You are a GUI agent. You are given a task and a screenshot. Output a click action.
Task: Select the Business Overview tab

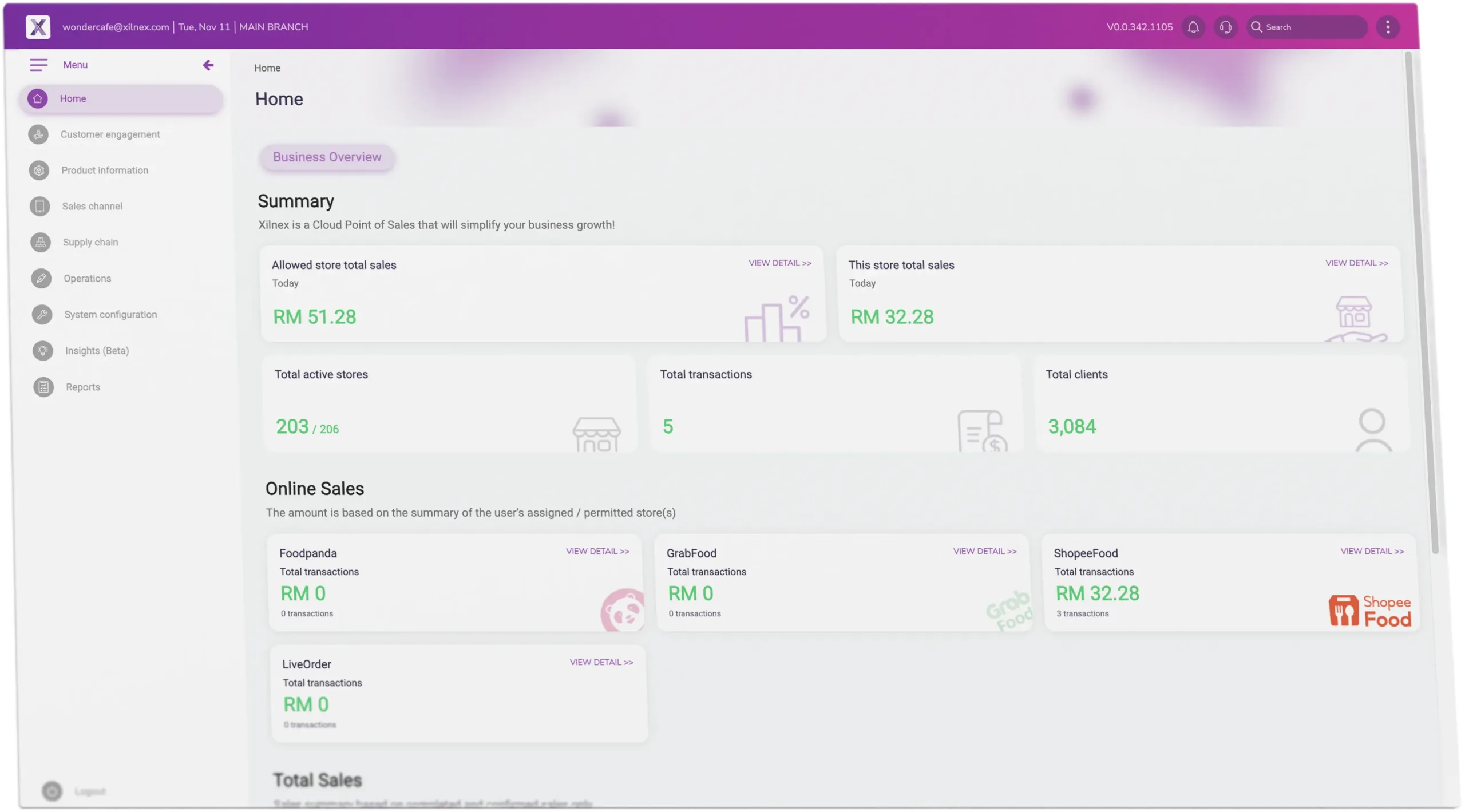click(327, 157)
